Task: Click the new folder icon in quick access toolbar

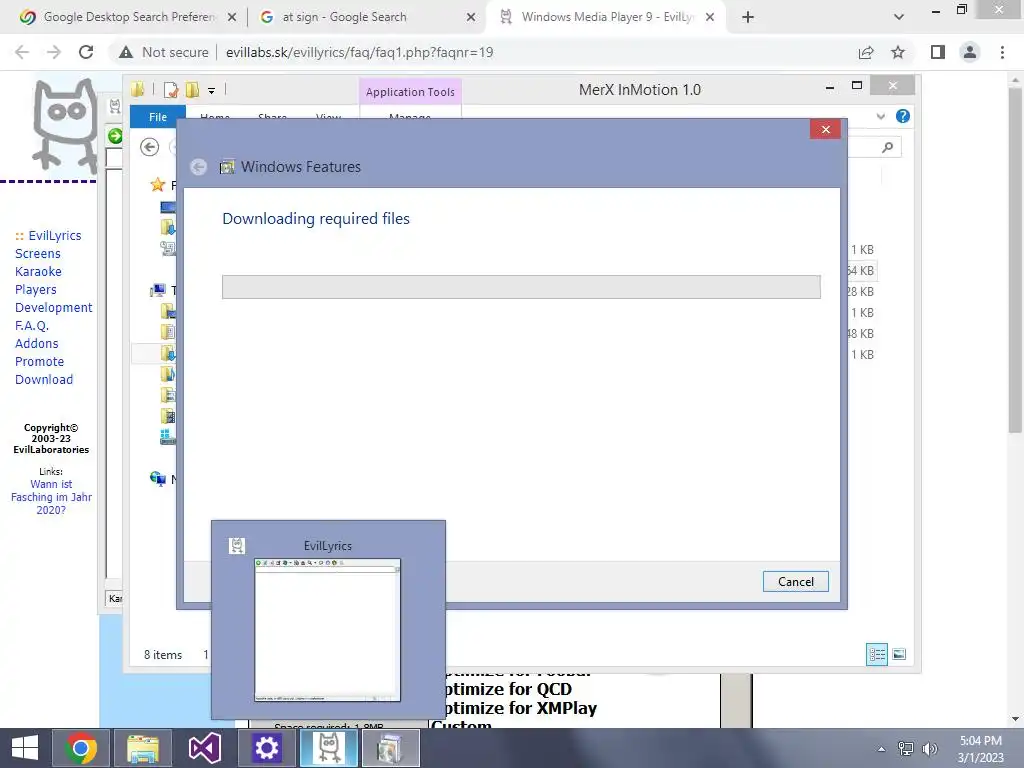Action: pos(193,90)
